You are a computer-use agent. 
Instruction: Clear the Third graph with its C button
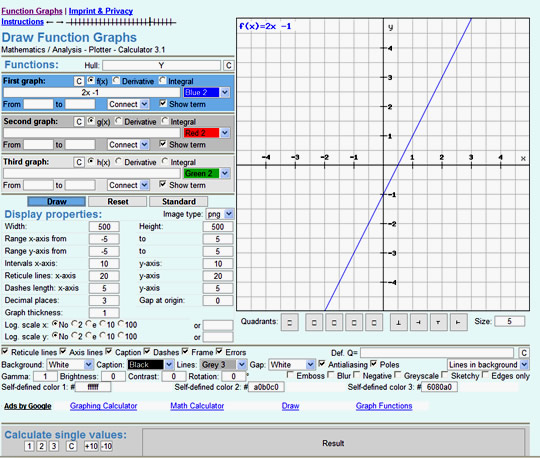79,162
